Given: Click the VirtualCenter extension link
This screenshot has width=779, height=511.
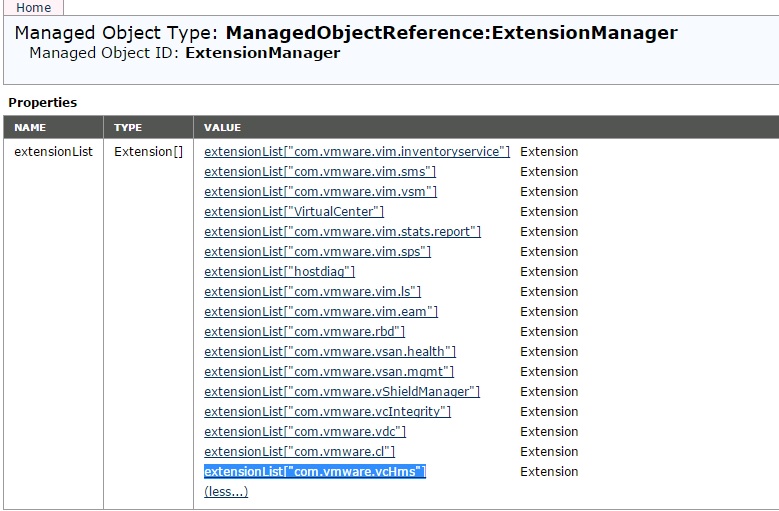Looking at the screenshot, I should (294, 212).
